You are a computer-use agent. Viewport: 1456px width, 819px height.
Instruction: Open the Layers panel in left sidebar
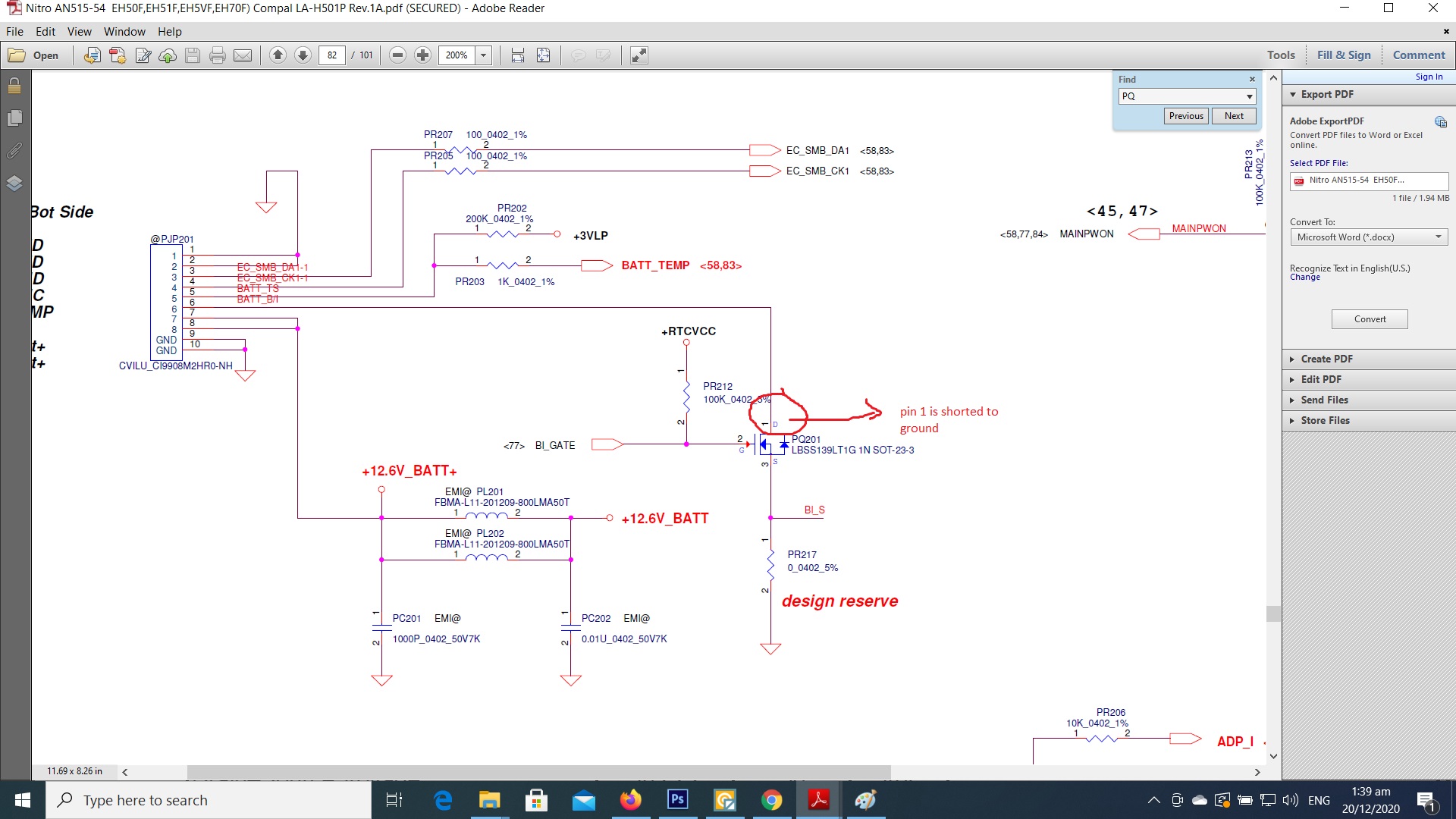pos(14,184)
